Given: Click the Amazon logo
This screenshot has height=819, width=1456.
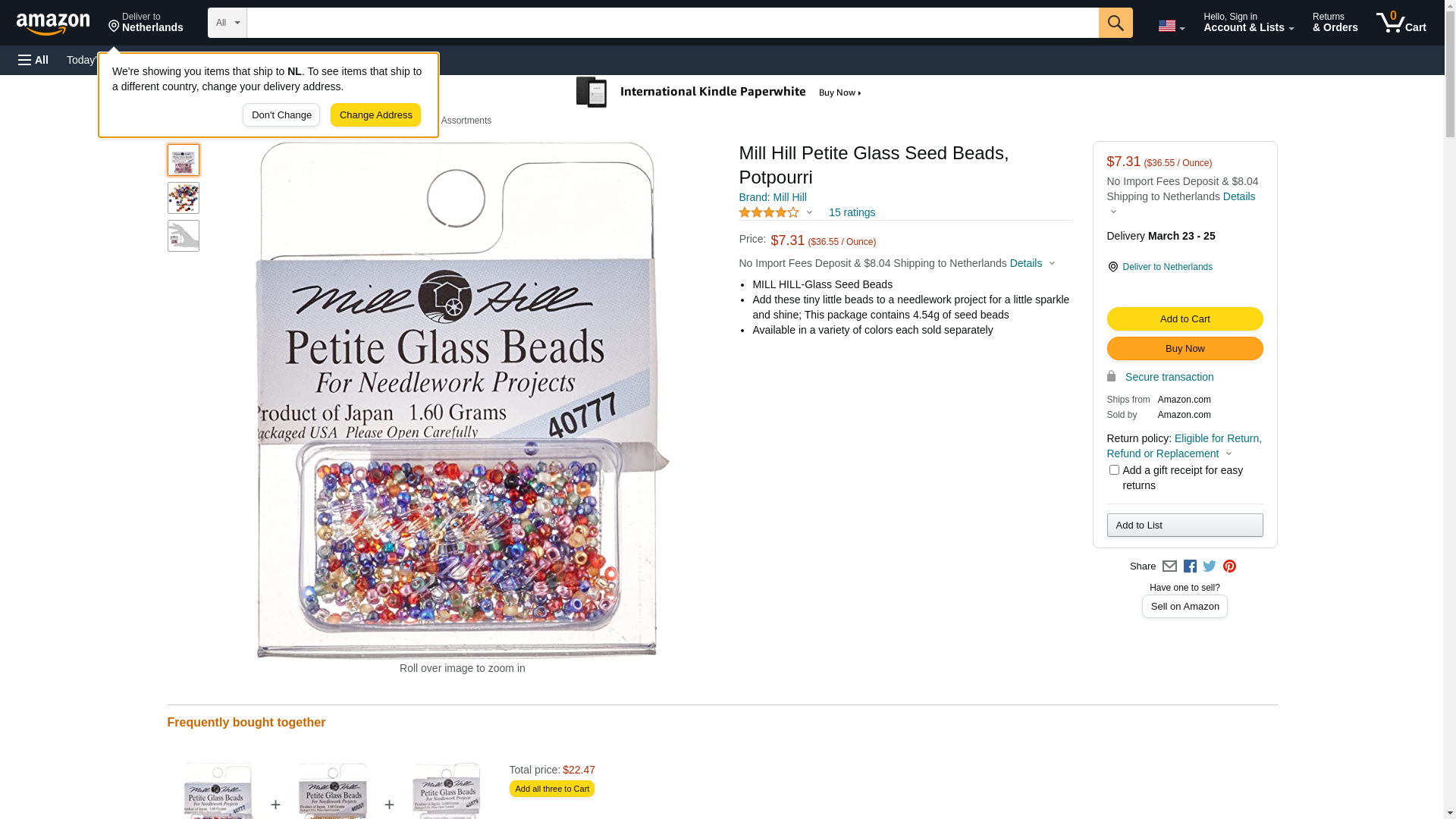Looking at the screenshot, I should coord(53,24).
